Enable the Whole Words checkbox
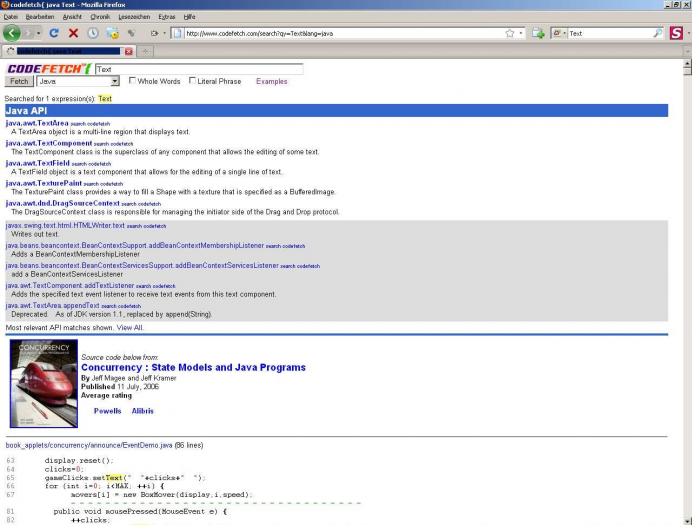 132,80
